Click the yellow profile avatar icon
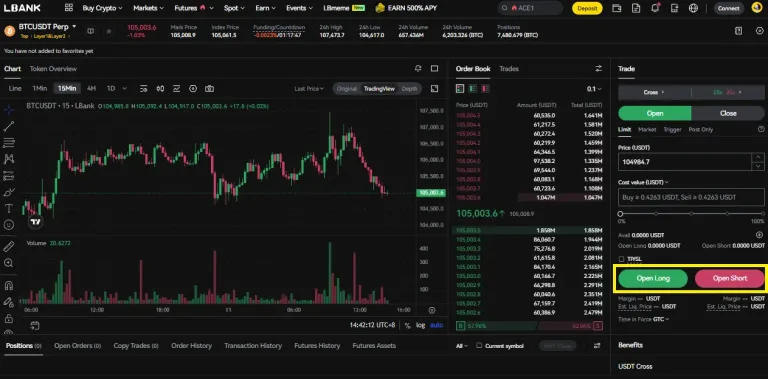Screen dimensions: 768x379 (x=757, y=8)
